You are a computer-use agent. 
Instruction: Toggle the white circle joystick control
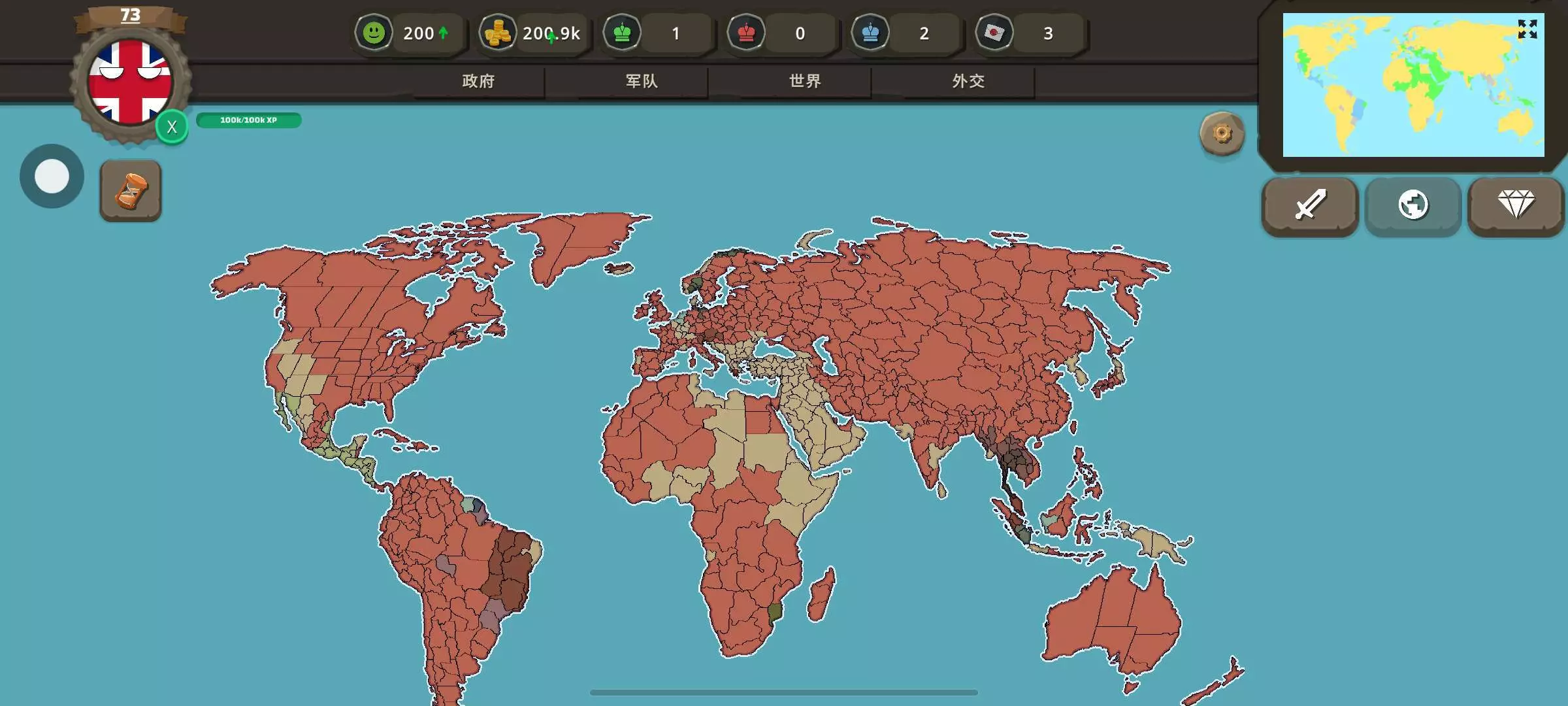click(x=52, y=176)
